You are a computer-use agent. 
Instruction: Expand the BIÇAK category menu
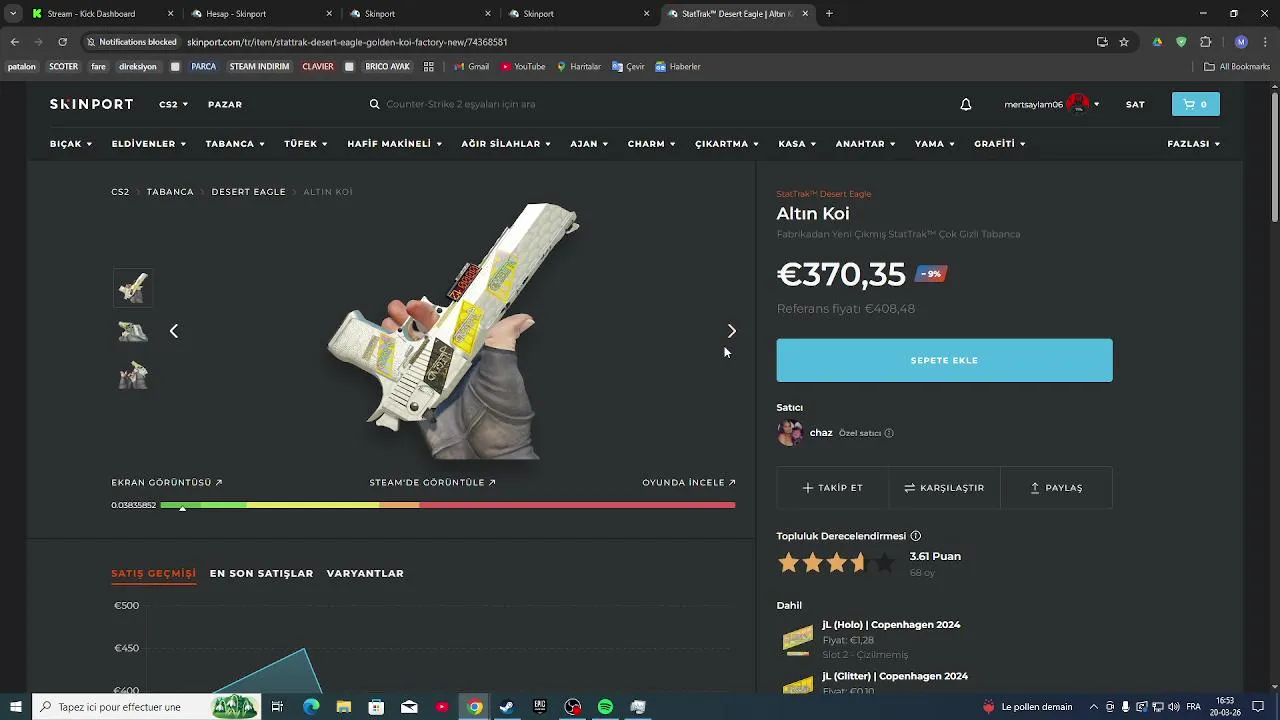[71, 144]
